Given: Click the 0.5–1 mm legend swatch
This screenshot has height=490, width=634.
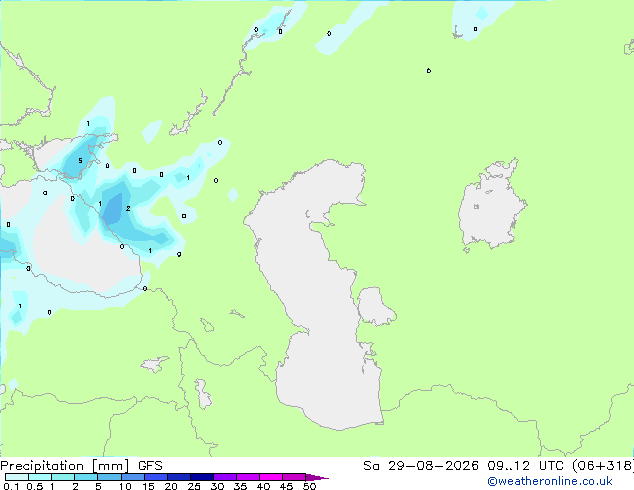Looking at the screenshot, I should click(40, 477).
